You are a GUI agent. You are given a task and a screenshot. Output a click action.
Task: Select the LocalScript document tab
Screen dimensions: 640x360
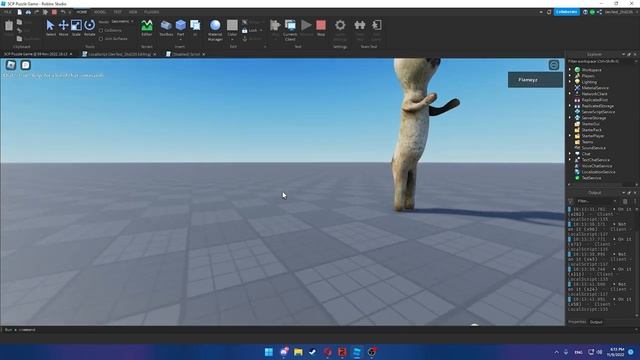120,54
